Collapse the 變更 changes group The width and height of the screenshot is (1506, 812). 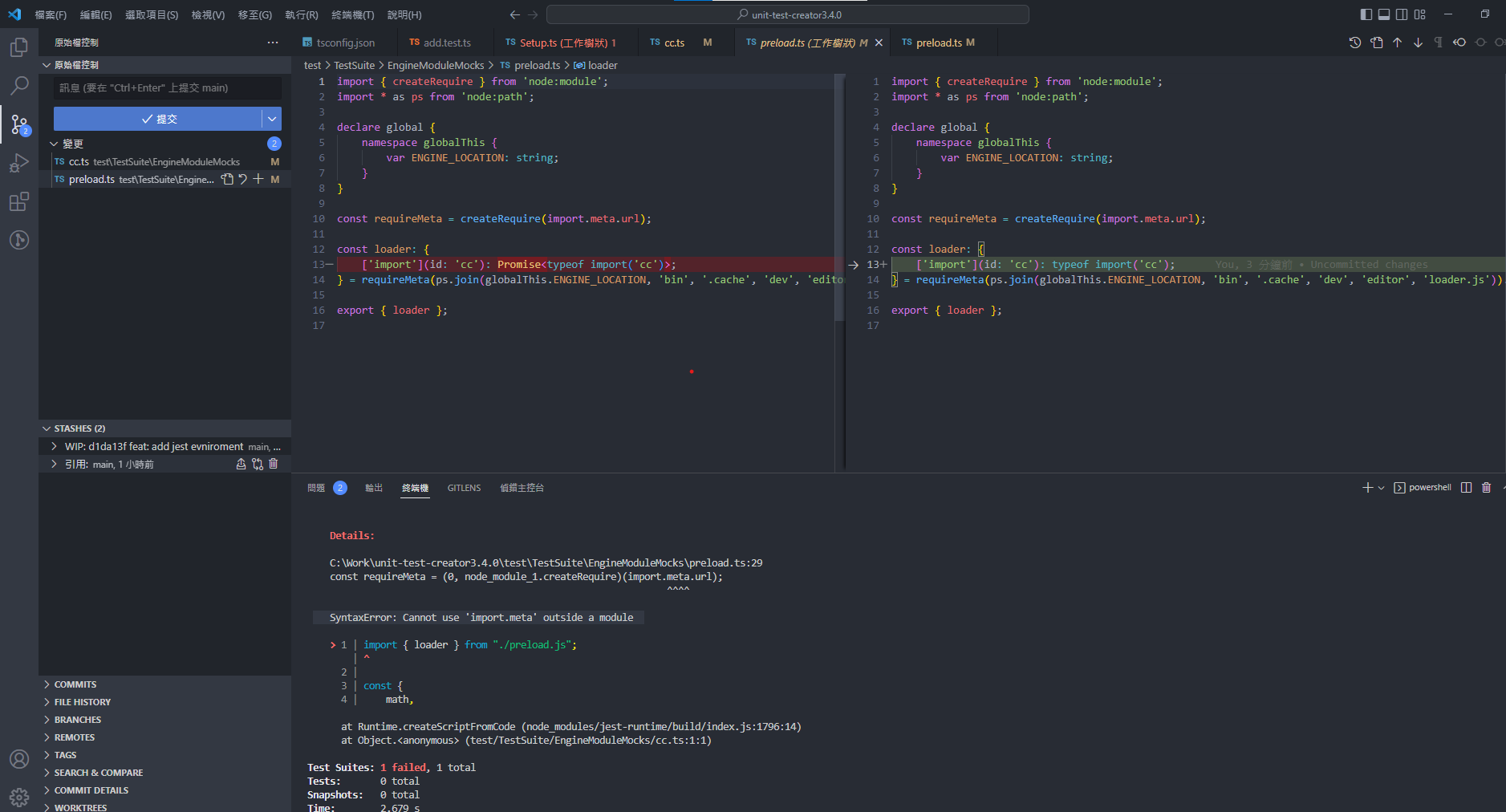pyautogui.click(x=54, y=144)
